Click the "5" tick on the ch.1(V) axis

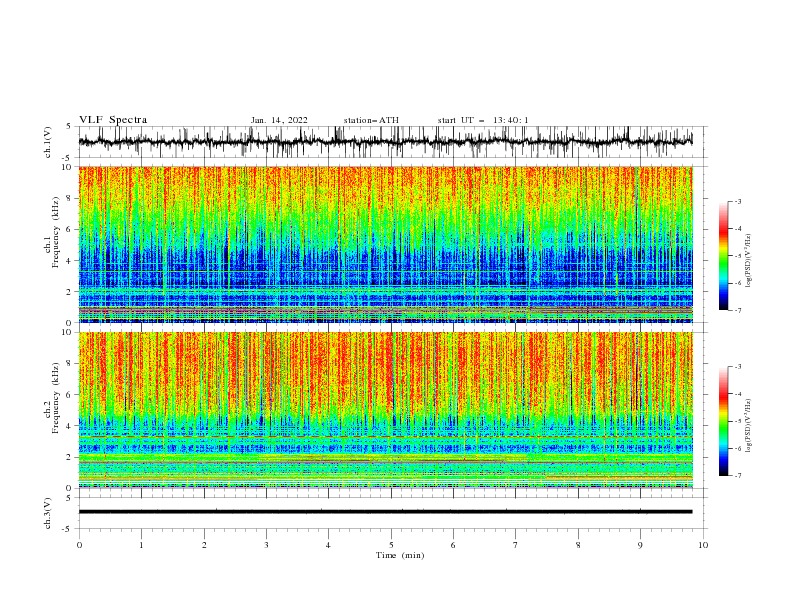pos(69,127)
